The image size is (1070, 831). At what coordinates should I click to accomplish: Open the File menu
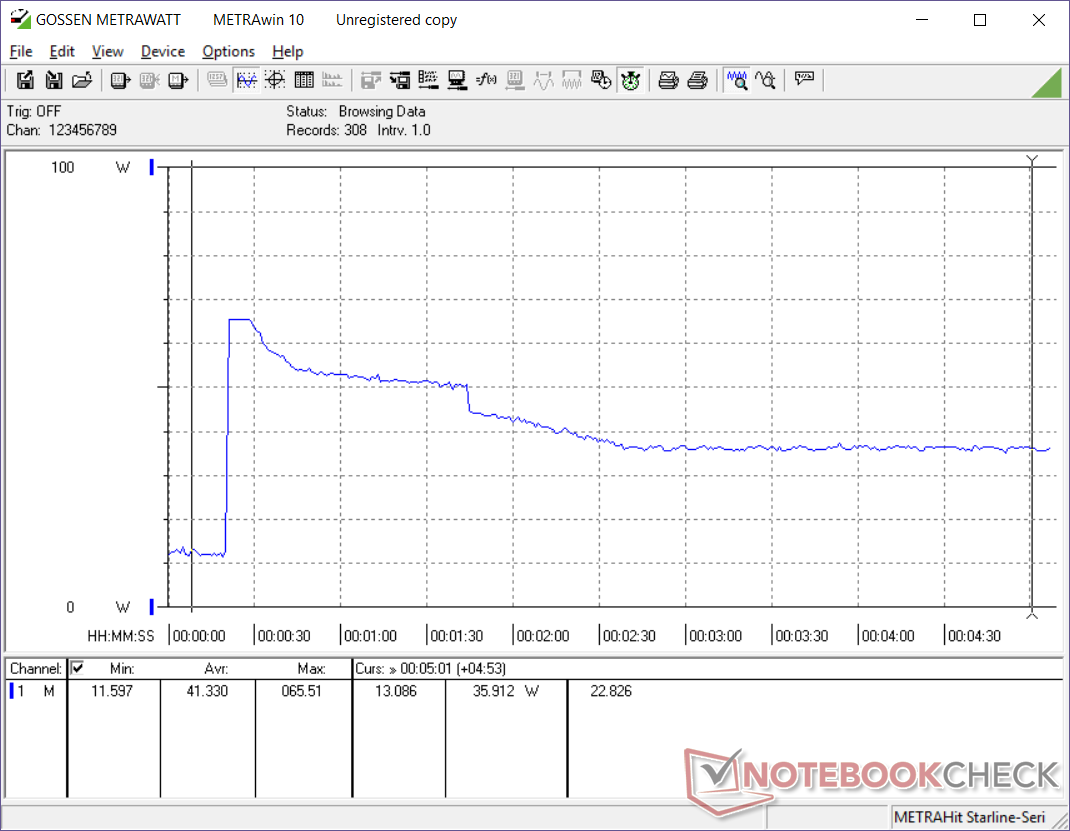click(20, 51)
